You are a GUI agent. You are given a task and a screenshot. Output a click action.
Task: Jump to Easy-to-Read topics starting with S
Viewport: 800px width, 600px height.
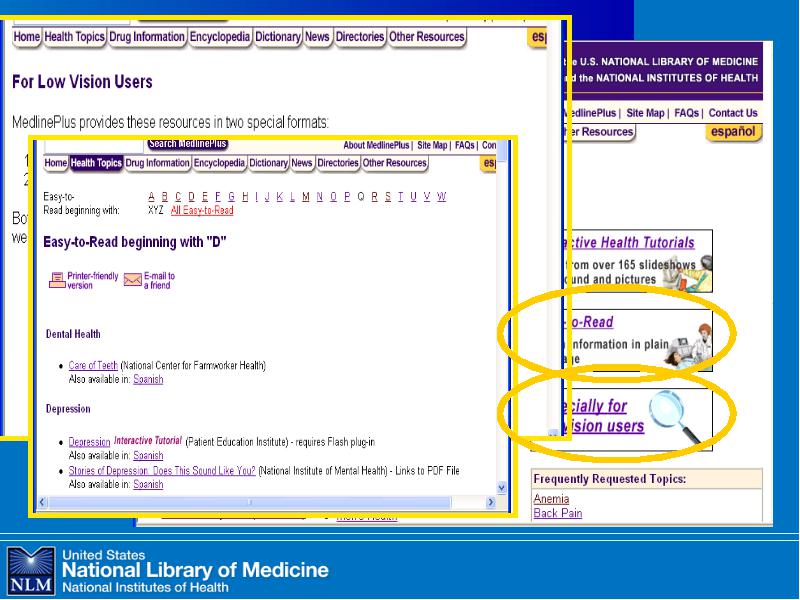click(388, 196)
